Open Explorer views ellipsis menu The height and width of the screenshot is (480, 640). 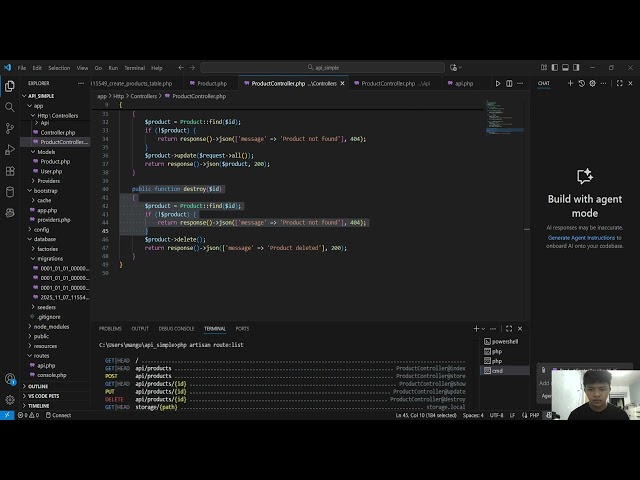tap(81, 83)
